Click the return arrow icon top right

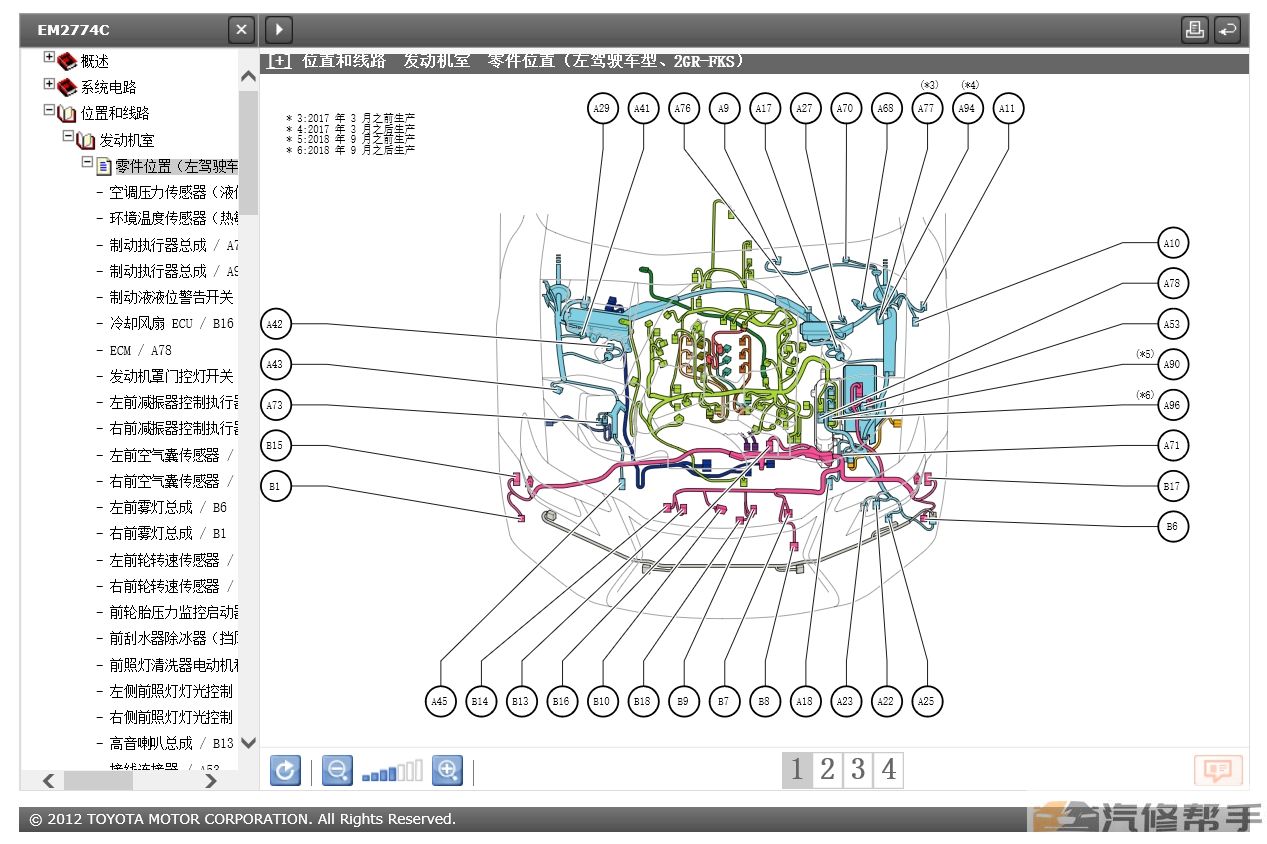click(1227, 30)
